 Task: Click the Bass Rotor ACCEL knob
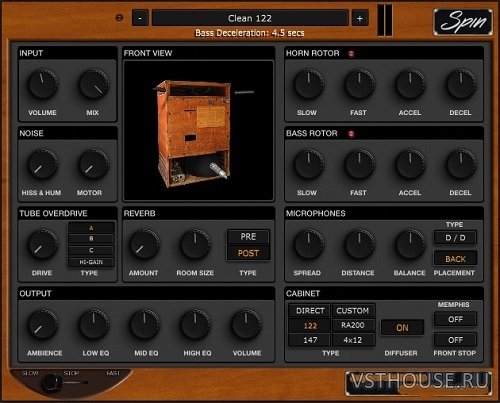coord(410,164)
